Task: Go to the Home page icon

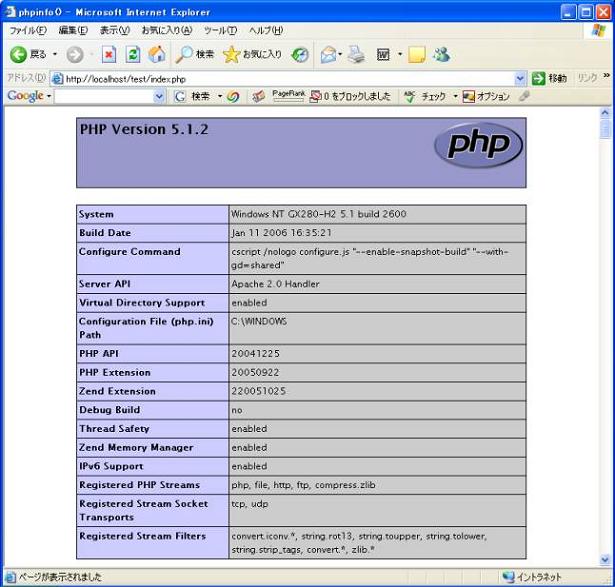Action: [x=156, y=55]
